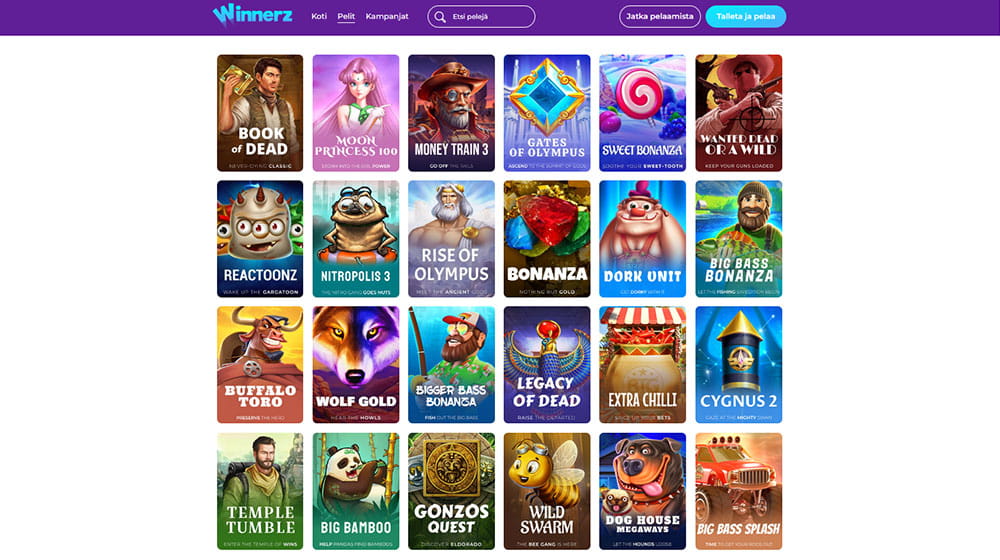The image size is (1000, 560).
Task: Click the Talleta ja pelaa button
Action: point(746,17)
